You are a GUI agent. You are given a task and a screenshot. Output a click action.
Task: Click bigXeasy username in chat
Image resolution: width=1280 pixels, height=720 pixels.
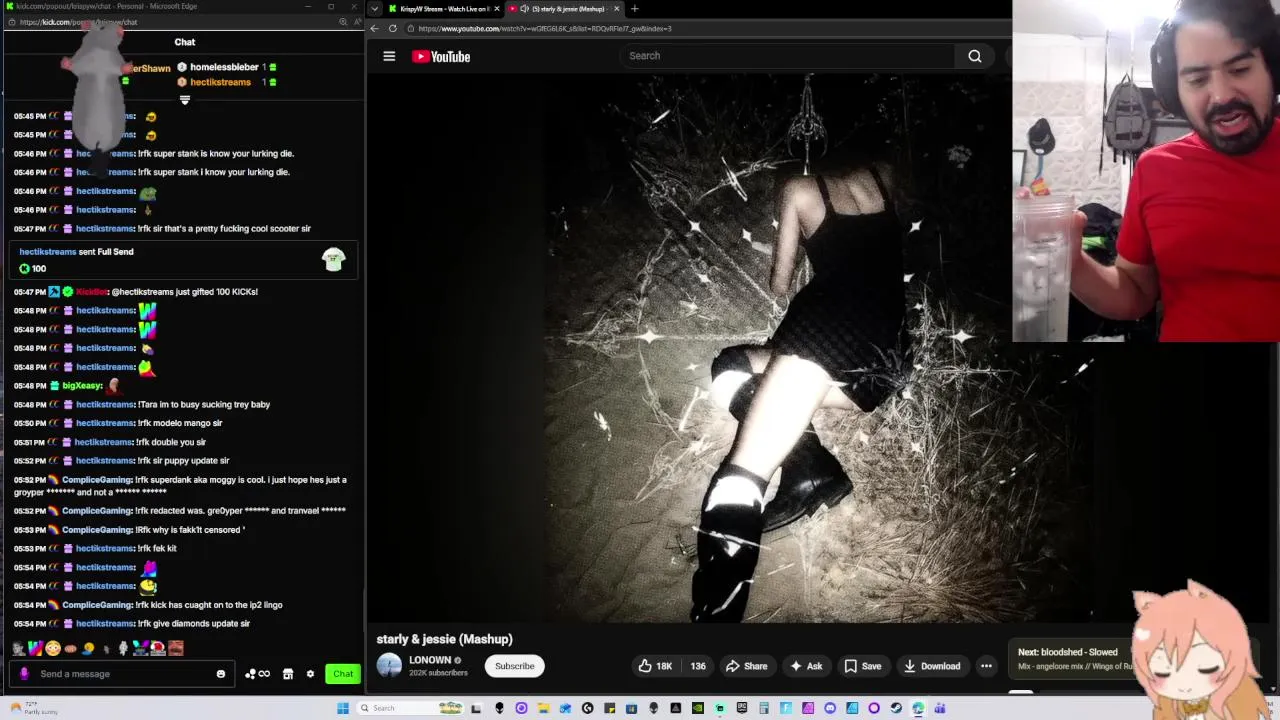(82, 386)
